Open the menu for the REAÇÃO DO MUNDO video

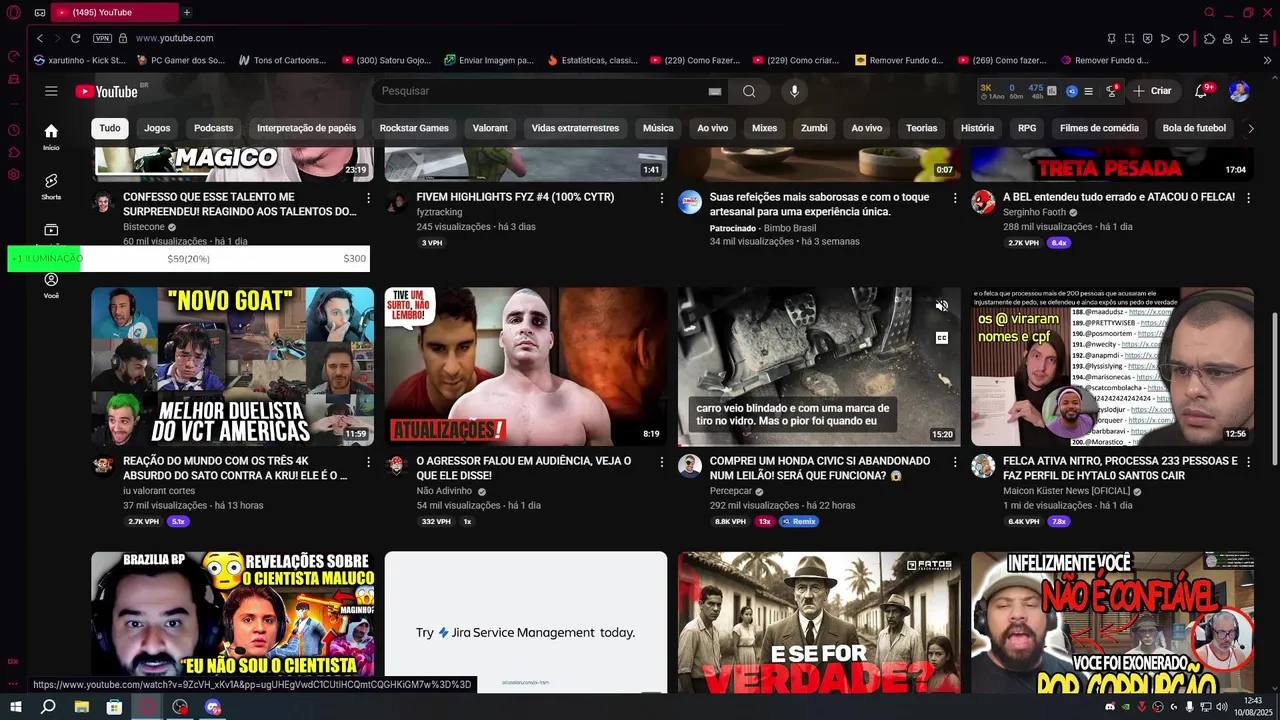point(368,463)
